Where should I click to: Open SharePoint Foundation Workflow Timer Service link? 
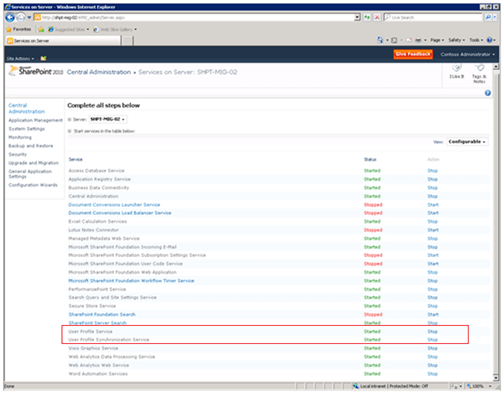[131, 281]
